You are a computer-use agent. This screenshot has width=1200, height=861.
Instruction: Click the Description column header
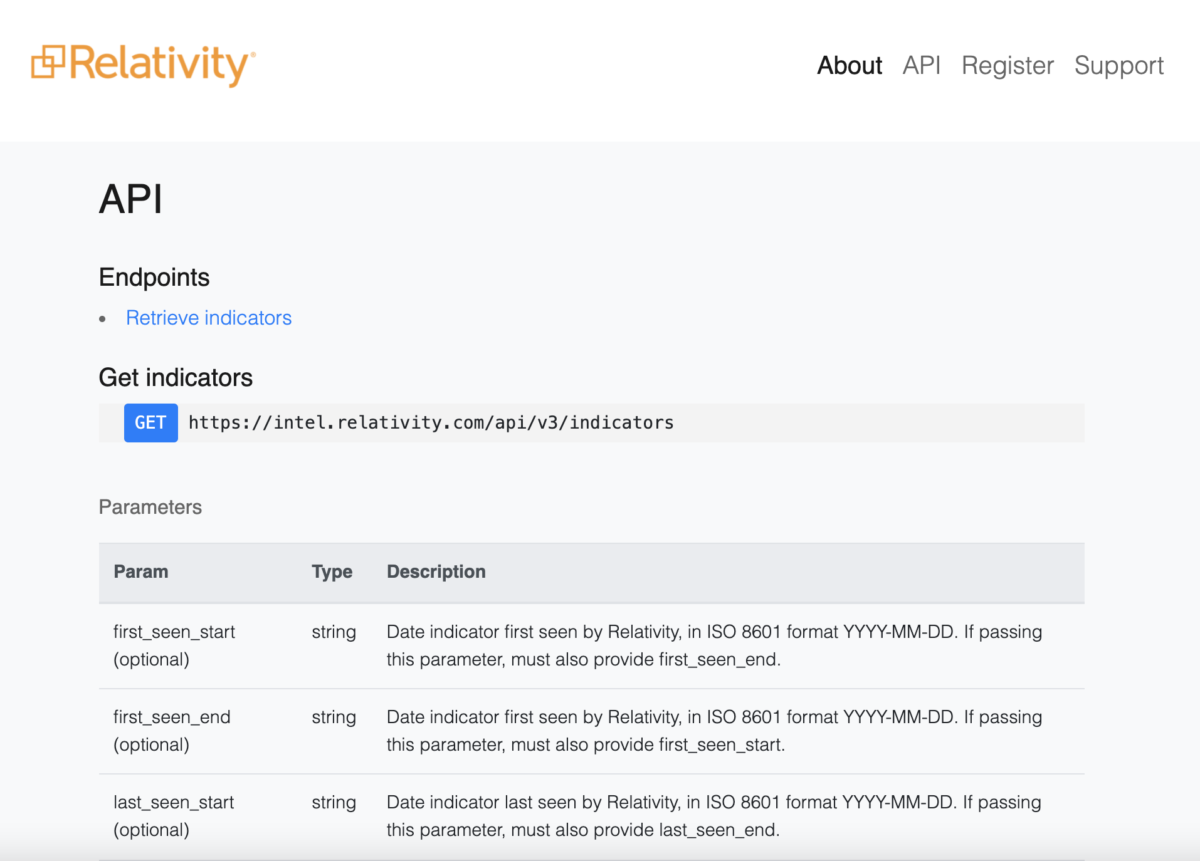[436, 572]
